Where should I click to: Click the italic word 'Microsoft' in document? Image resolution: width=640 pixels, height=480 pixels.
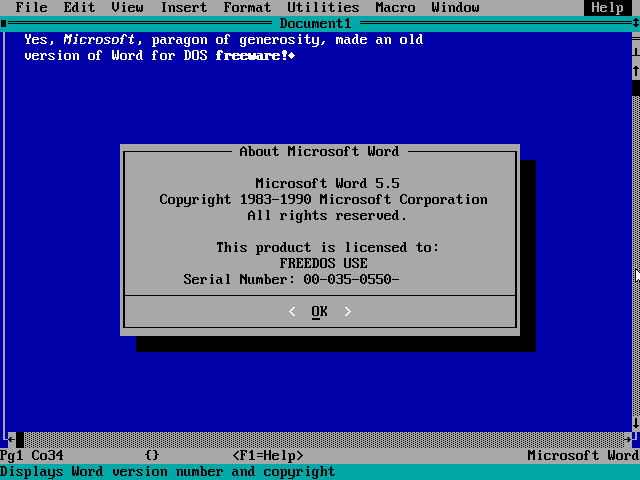99,40
